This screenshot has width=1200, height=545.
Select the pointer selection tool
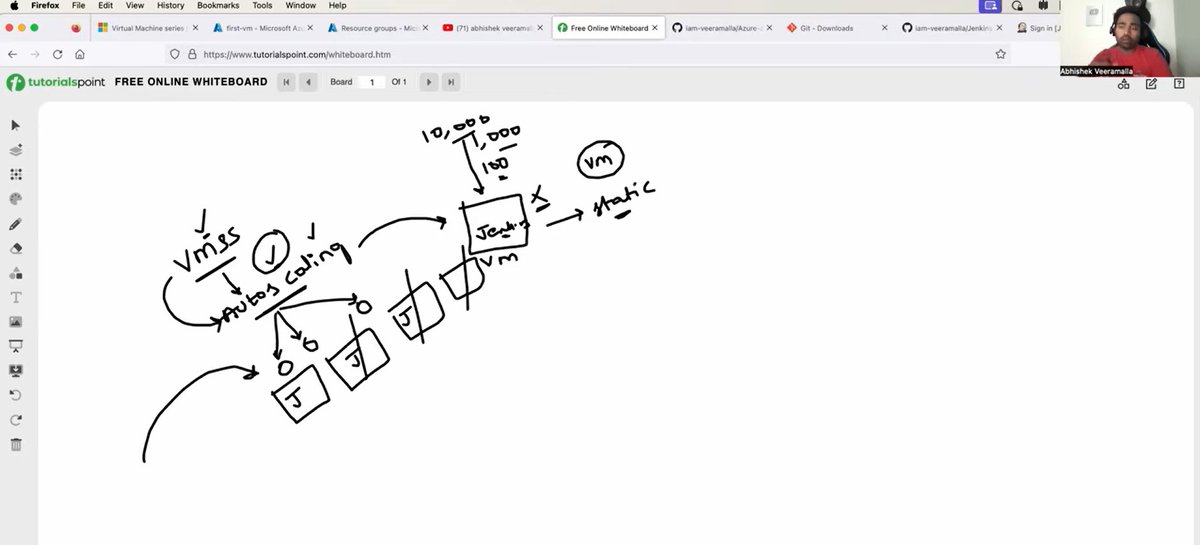coord(16,125)
